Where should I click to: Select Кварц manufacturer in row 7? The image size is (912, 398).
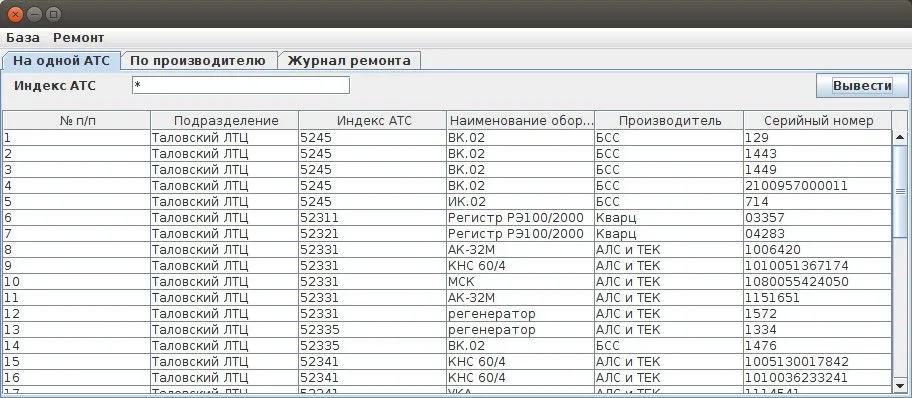[669, 234]
